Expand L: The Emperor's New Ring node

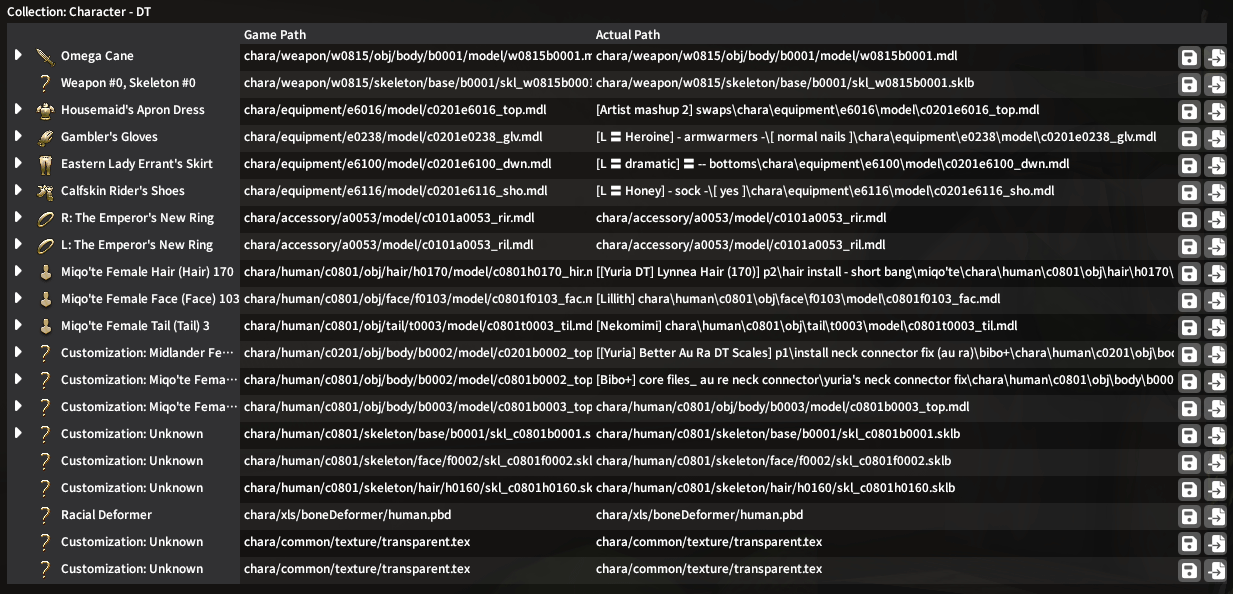click(x=18, y=245)
